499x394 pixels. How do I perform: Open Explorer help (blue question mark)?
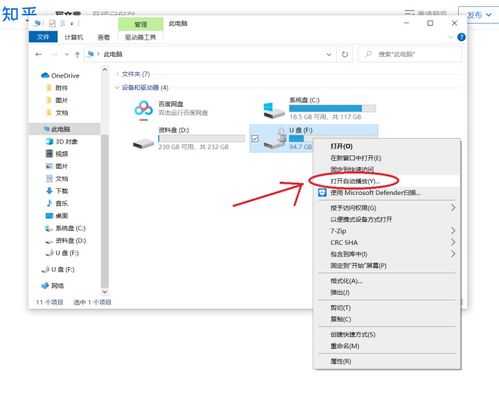click(461, 37)
